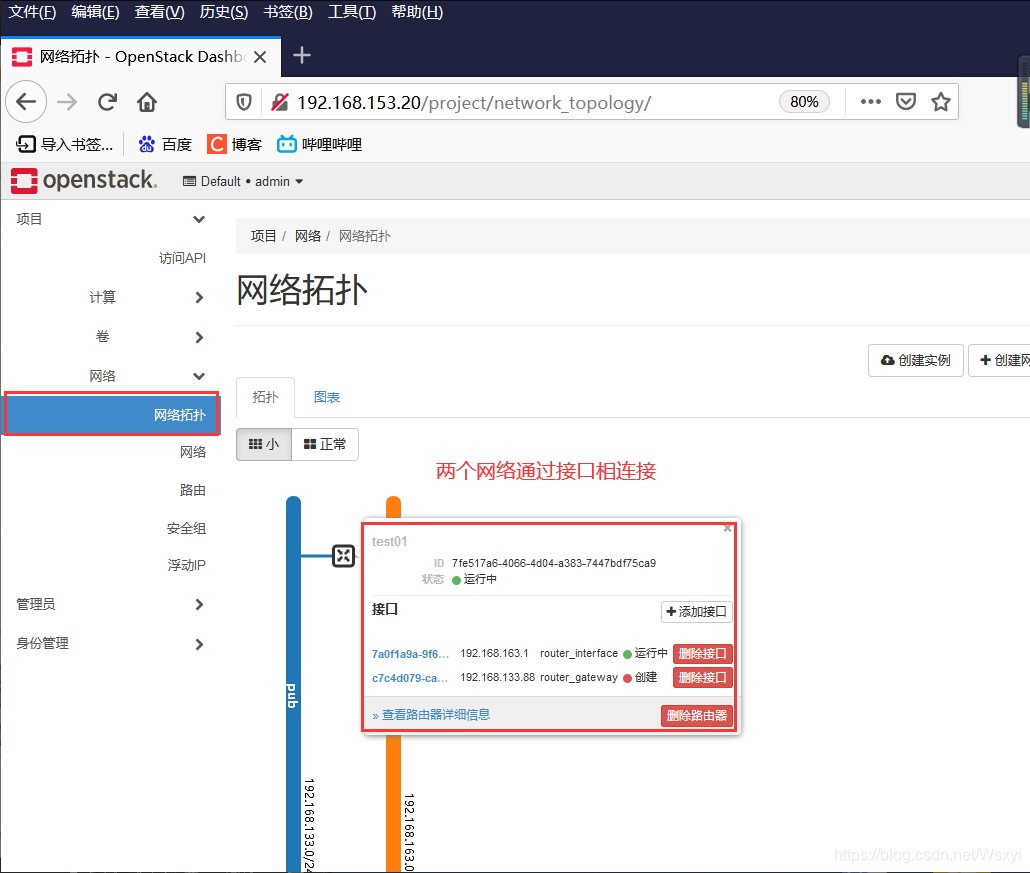Reset the 80% zoom level indicator
Screen dimensions: 1030x873
click(804, 102)
